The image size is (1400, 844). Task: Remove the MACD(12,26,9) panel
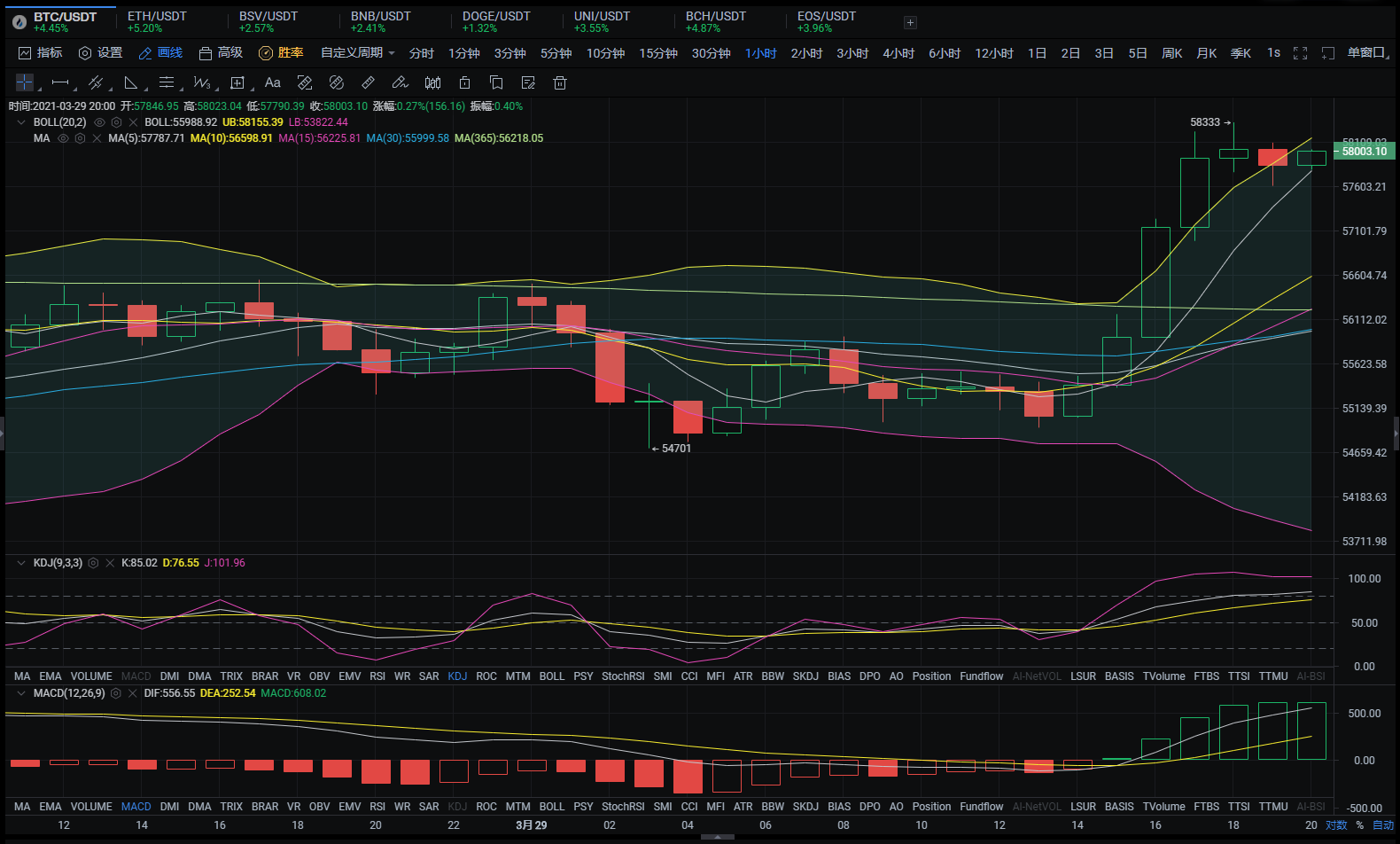132,693
